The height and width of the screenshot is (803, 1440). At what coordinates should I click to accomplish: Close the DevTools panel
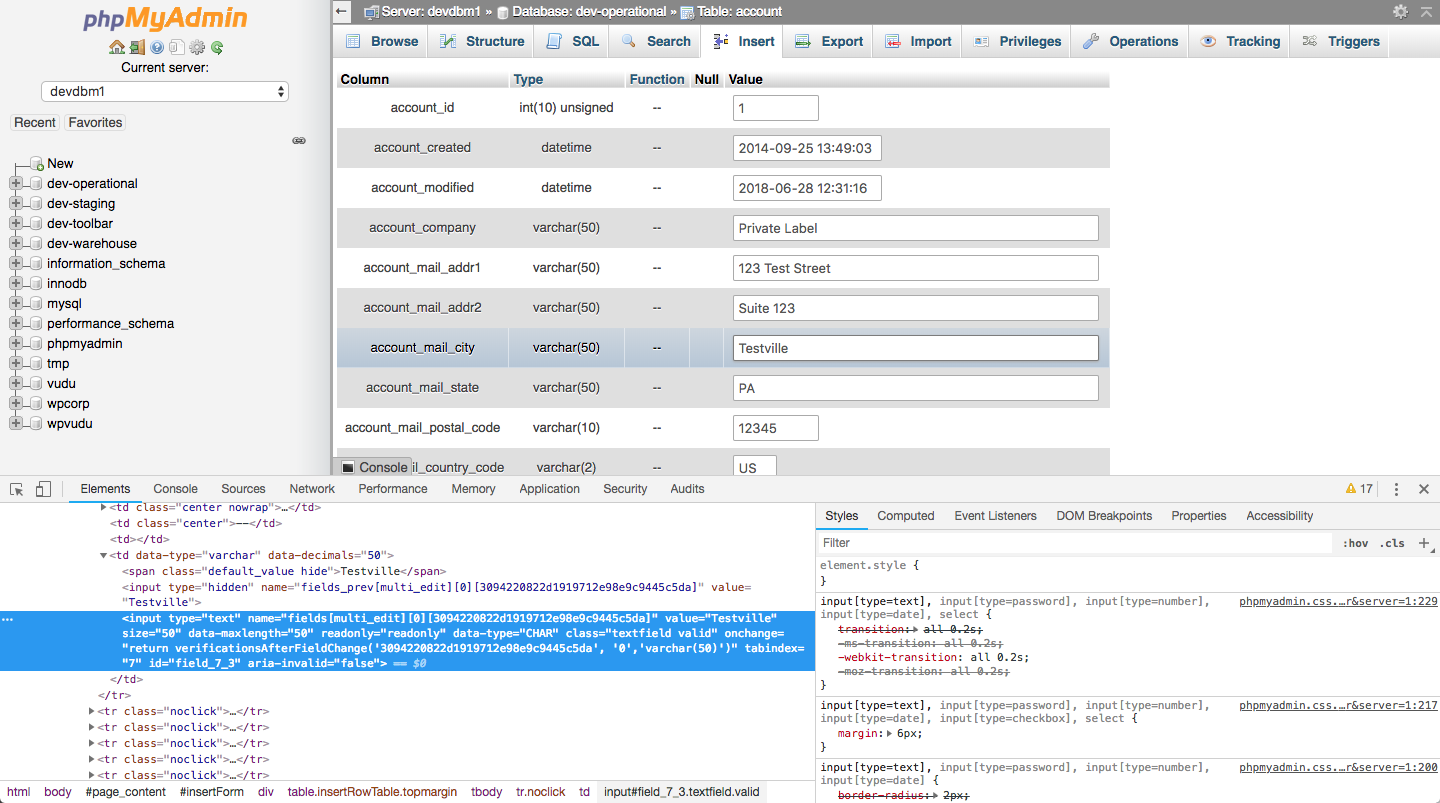click(x=1424, y=489)
